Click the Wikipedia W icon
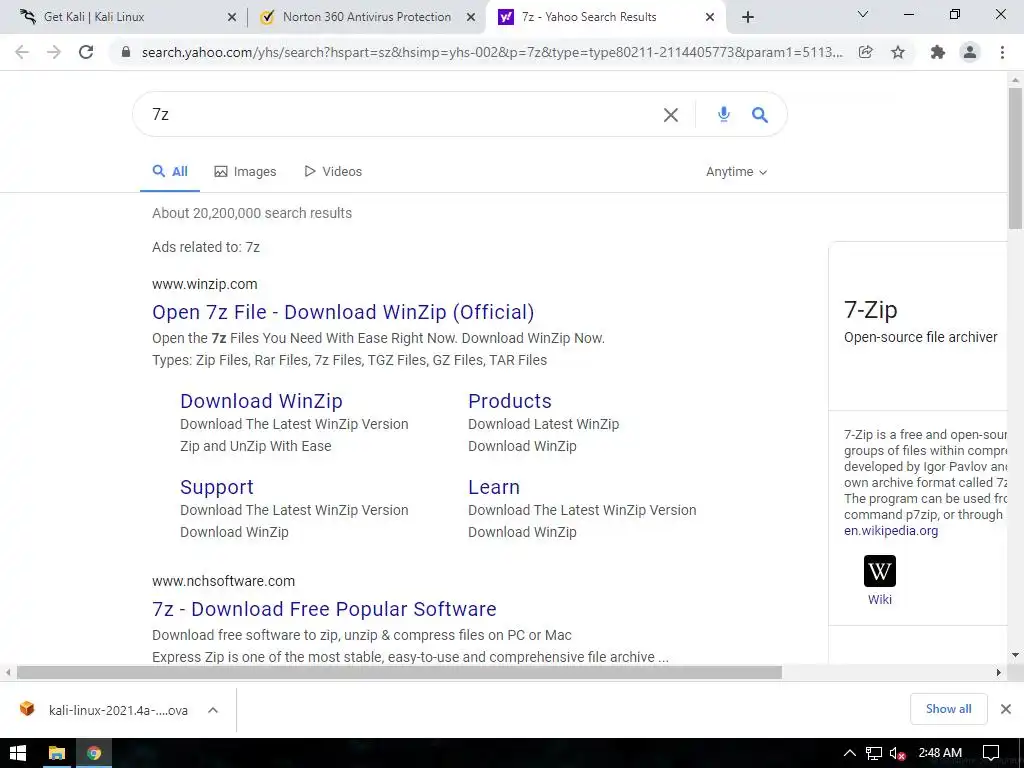 [880, 571]
